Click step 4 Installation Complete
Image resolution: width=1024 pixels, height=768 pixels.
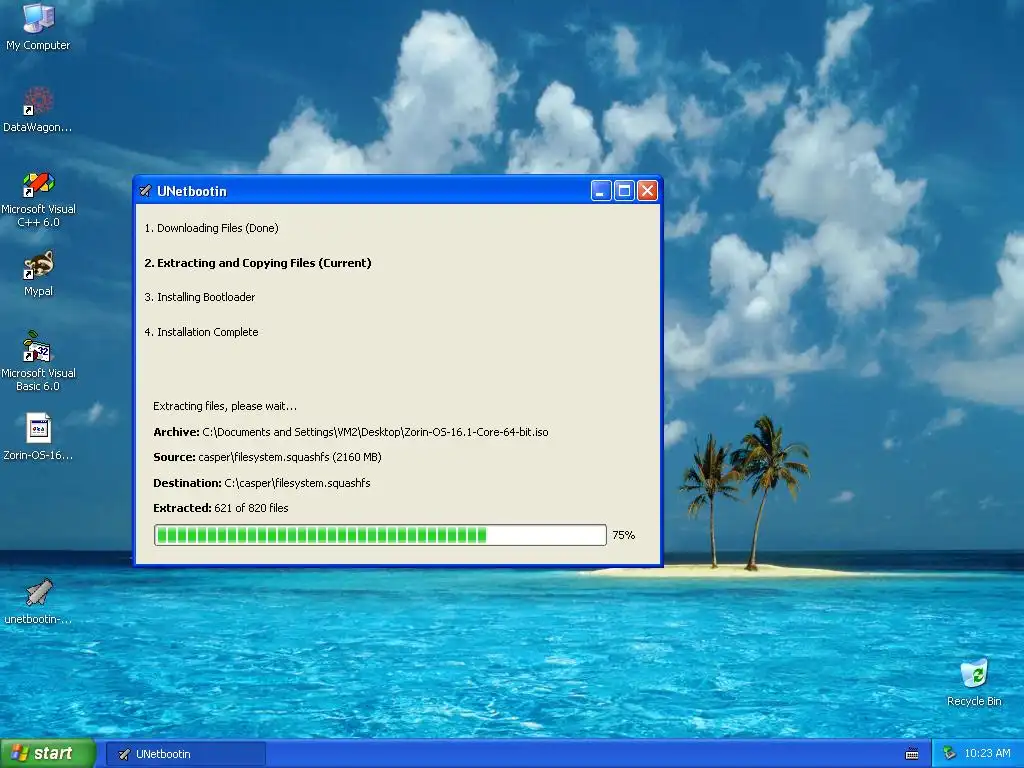pyautogui.click(x=201, y=332)
